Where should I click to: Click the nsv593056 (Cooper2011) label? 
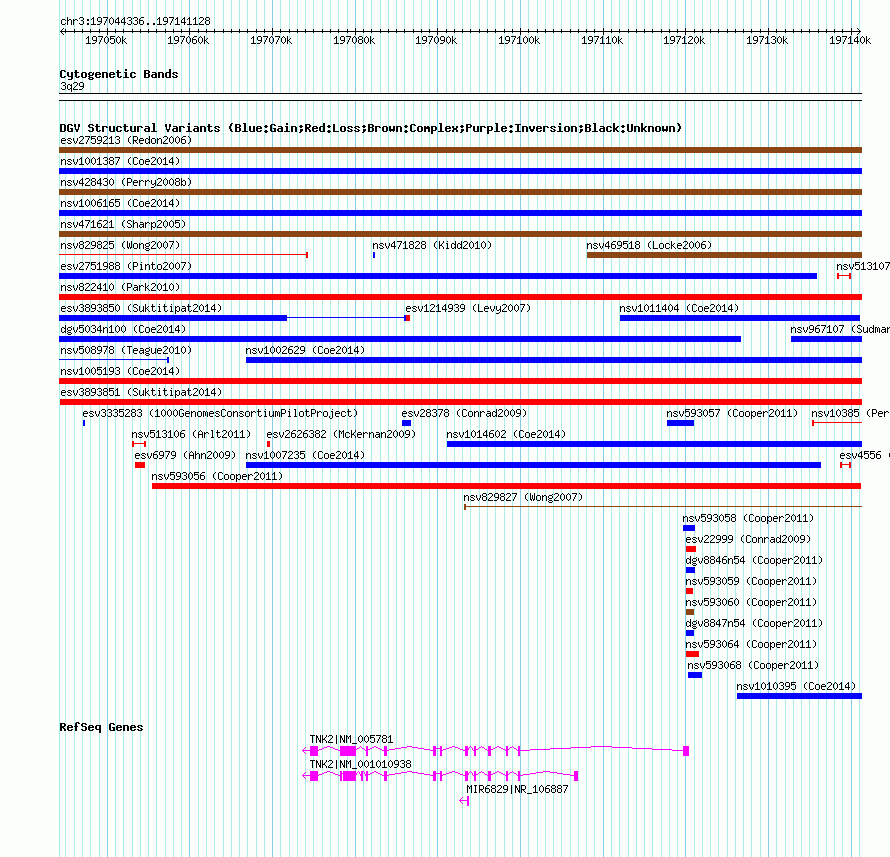click(x=217, y=476)
